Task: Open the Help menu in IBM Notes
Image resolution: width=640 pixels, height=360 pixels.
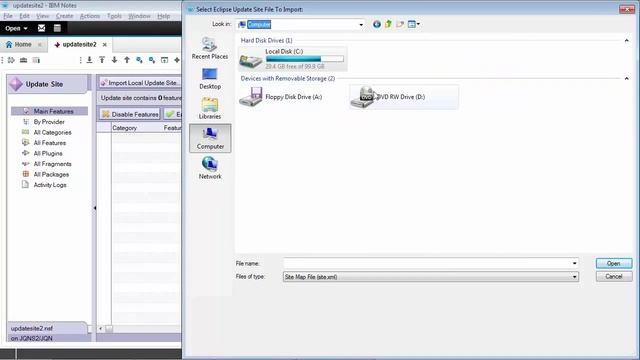Action: pyautogui.click(x=164, y=16)
